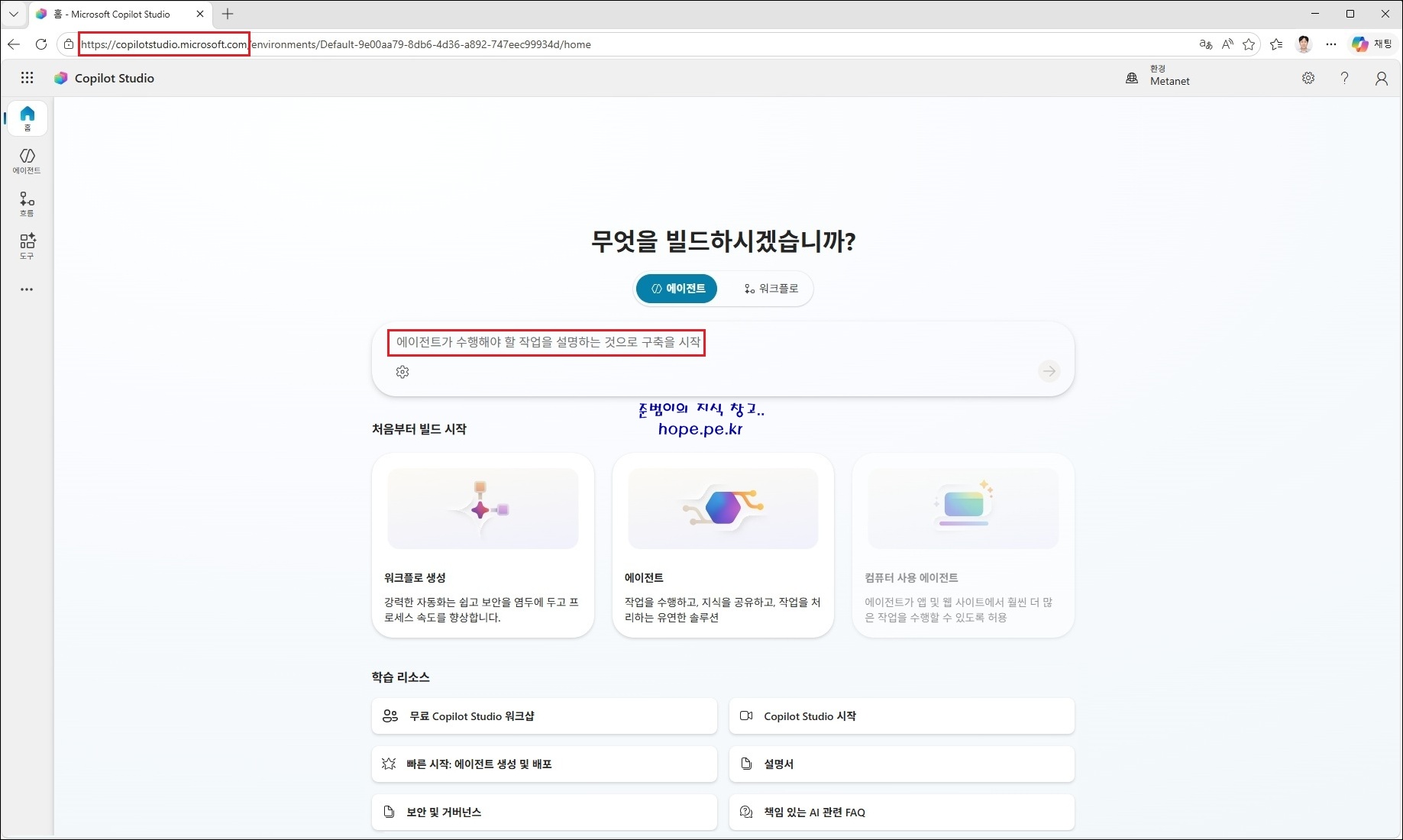Screen dimensions: 1403x840
Task: Open a new browser tab
Action: pyautogui.click(x=228, y=14)
